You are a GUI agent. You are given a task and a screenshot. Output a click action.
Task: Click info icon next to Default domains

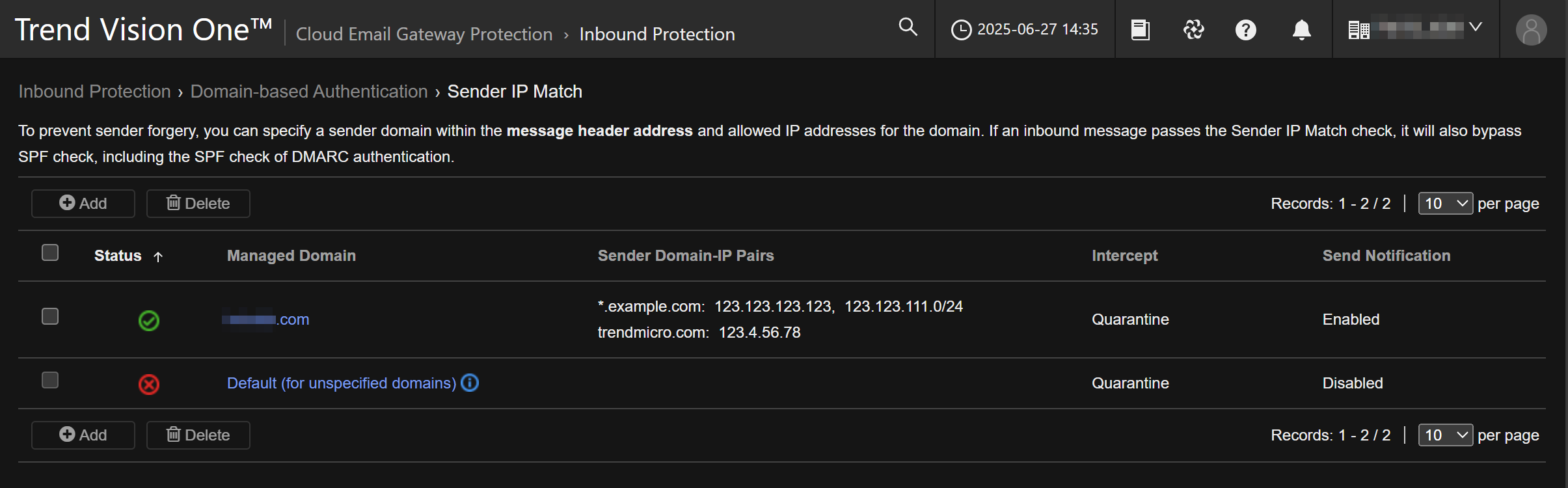(x=470, y=383)
